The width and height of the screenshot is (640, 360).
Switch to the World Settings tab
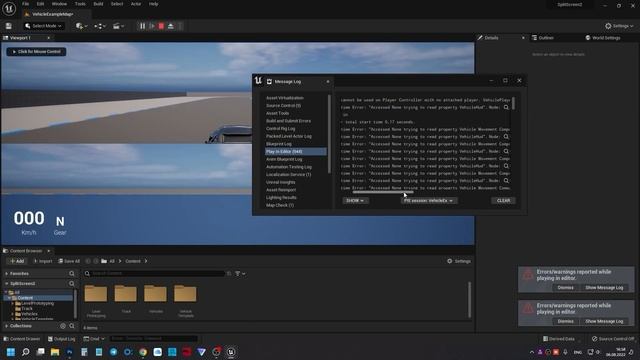pos(603,38)
